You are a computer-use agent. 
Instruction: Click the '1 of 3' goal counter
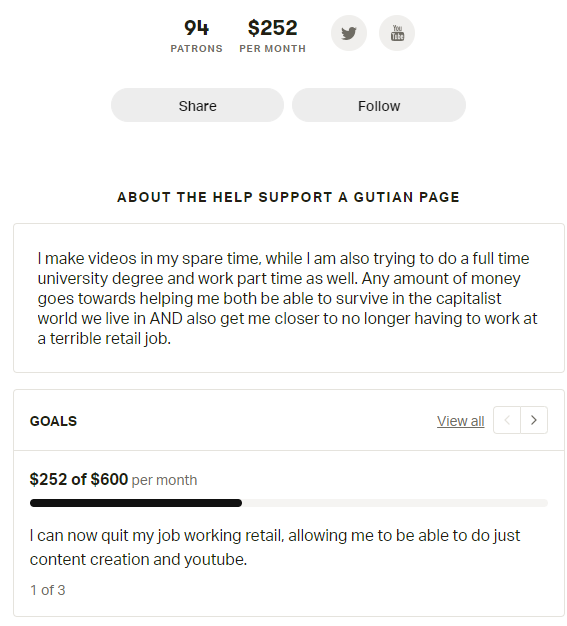[x=48, y=590]
